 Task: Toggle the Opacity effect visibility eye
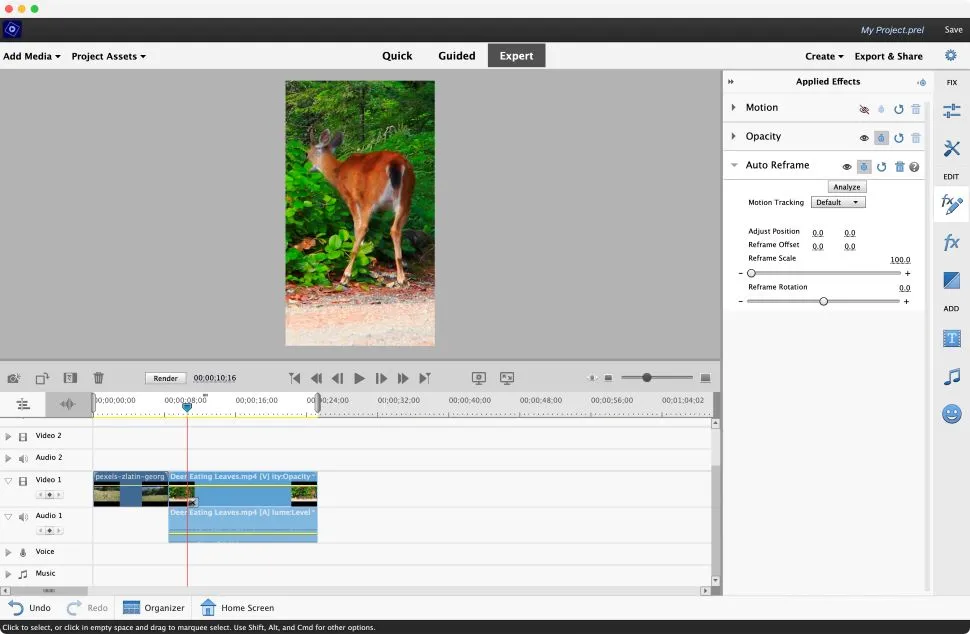[x=864, y=138]
